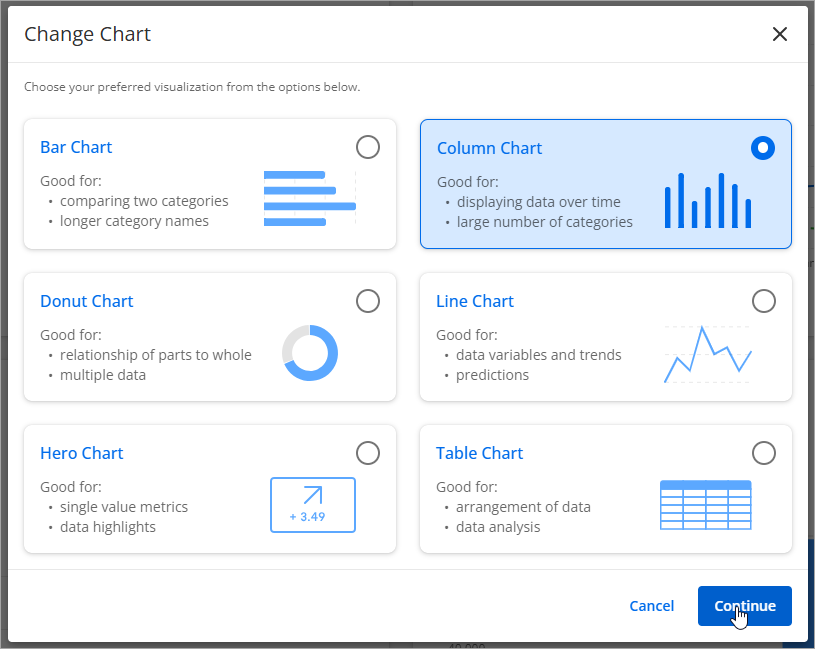Select the Column Chart radio button
815x649 pixels.
[763, 148]
